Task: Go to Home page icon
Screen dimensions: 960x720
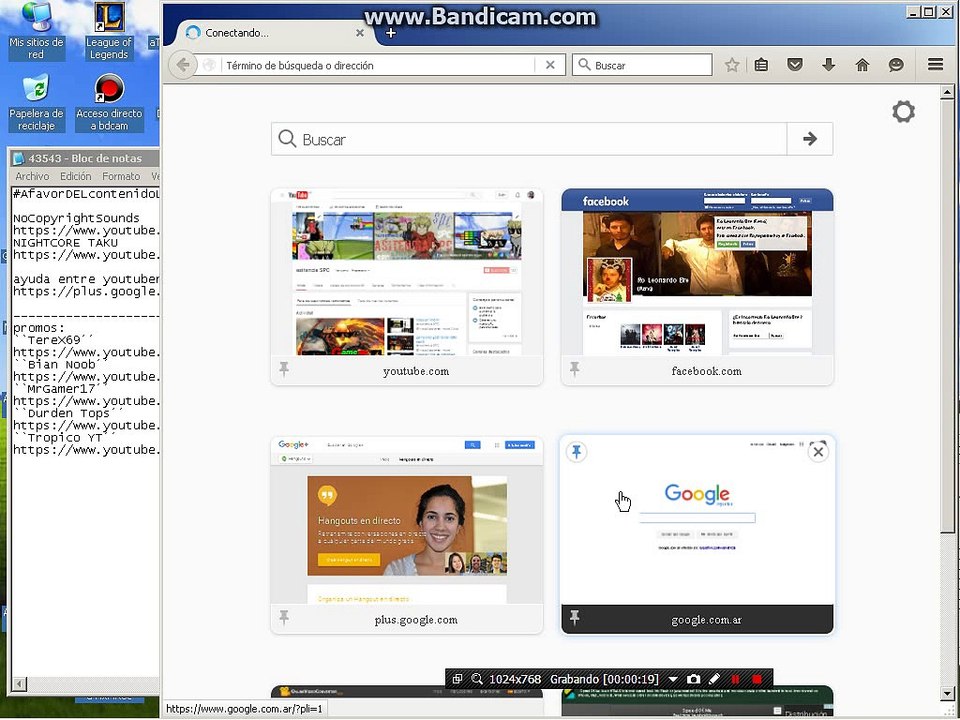Action: tap(862, 65)
